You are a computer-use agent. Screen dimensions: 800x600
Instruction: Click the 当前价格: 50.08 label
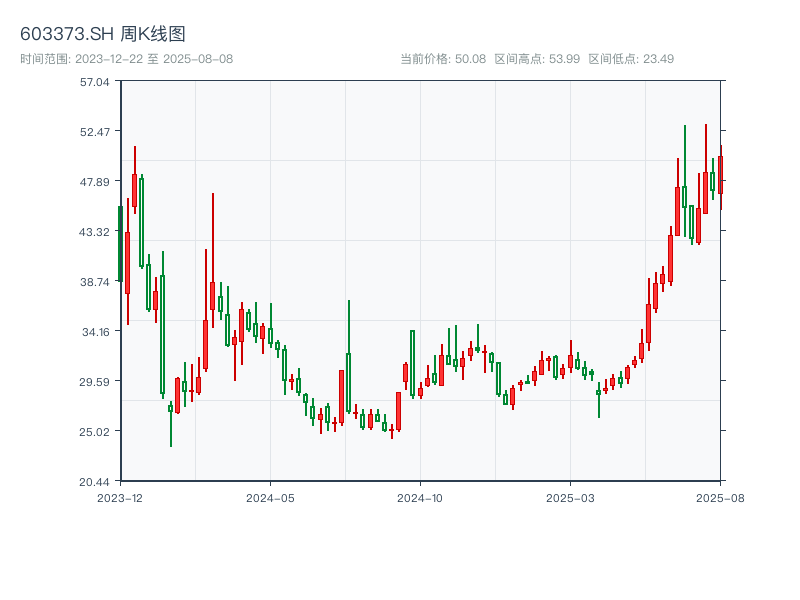443,59
